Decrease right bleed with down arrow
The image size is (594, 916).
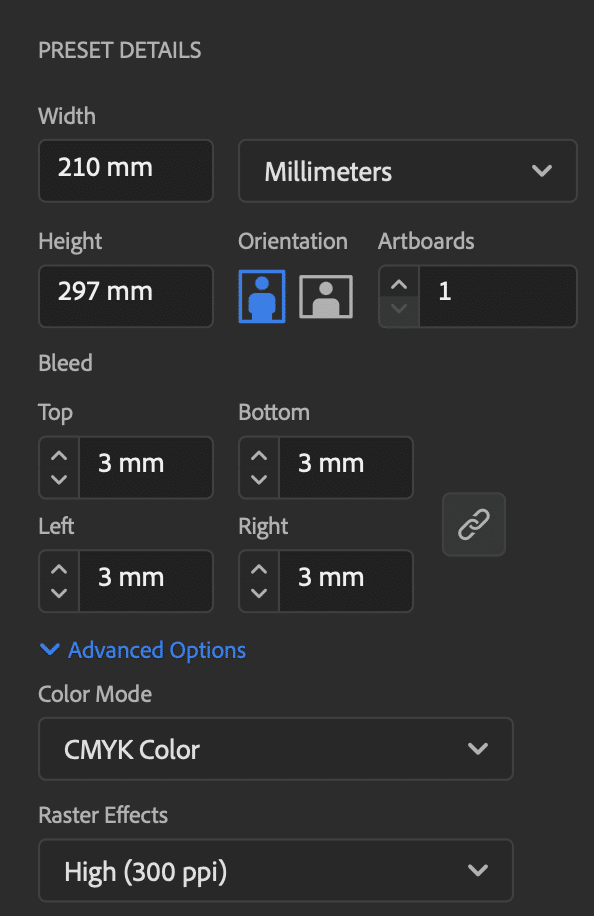click(x=259, y=594)
